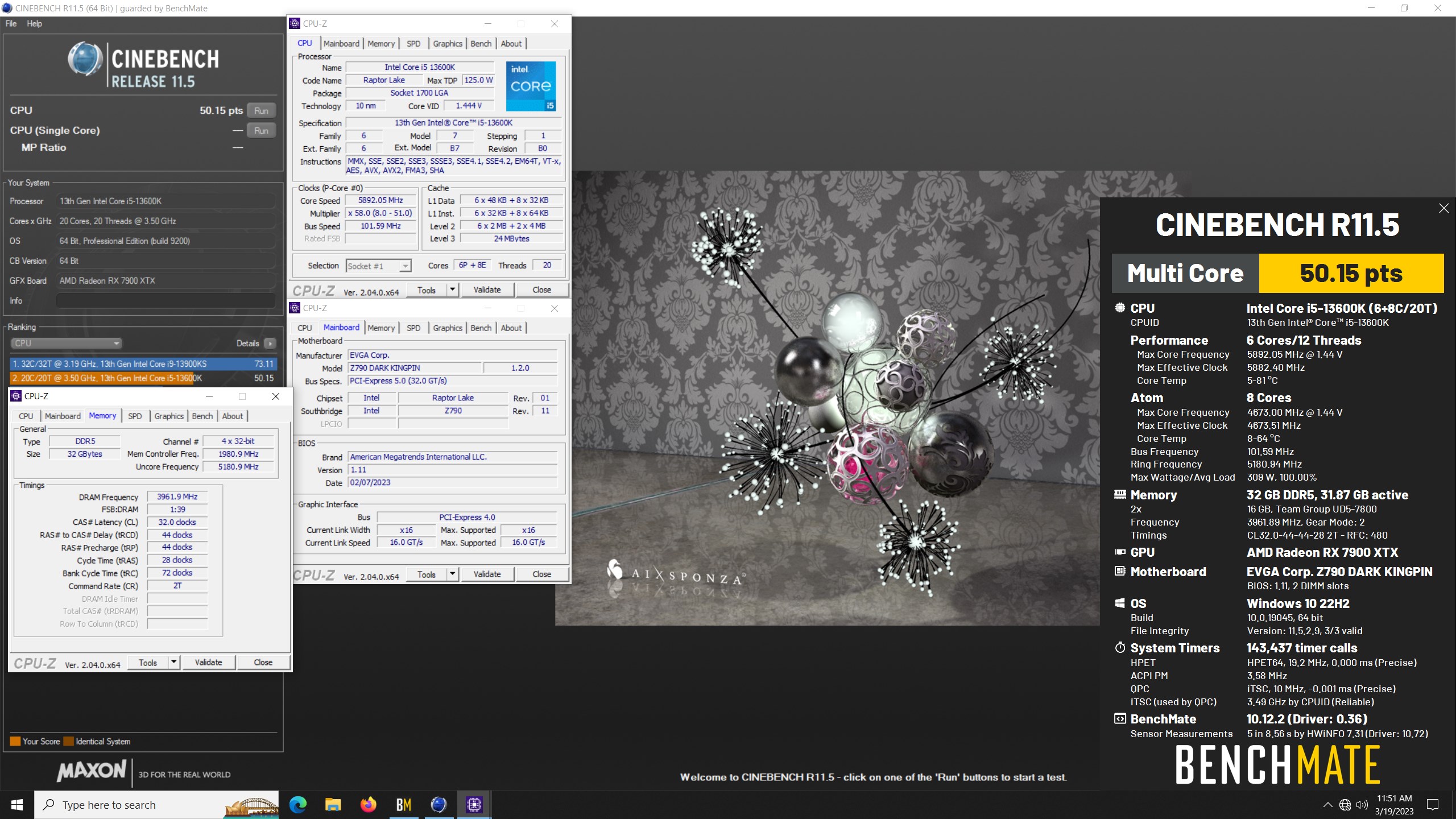The height and width of the screenshot is (819, 1456).
Task: Click the top CPU-Z window title icon
Action: 295,23
